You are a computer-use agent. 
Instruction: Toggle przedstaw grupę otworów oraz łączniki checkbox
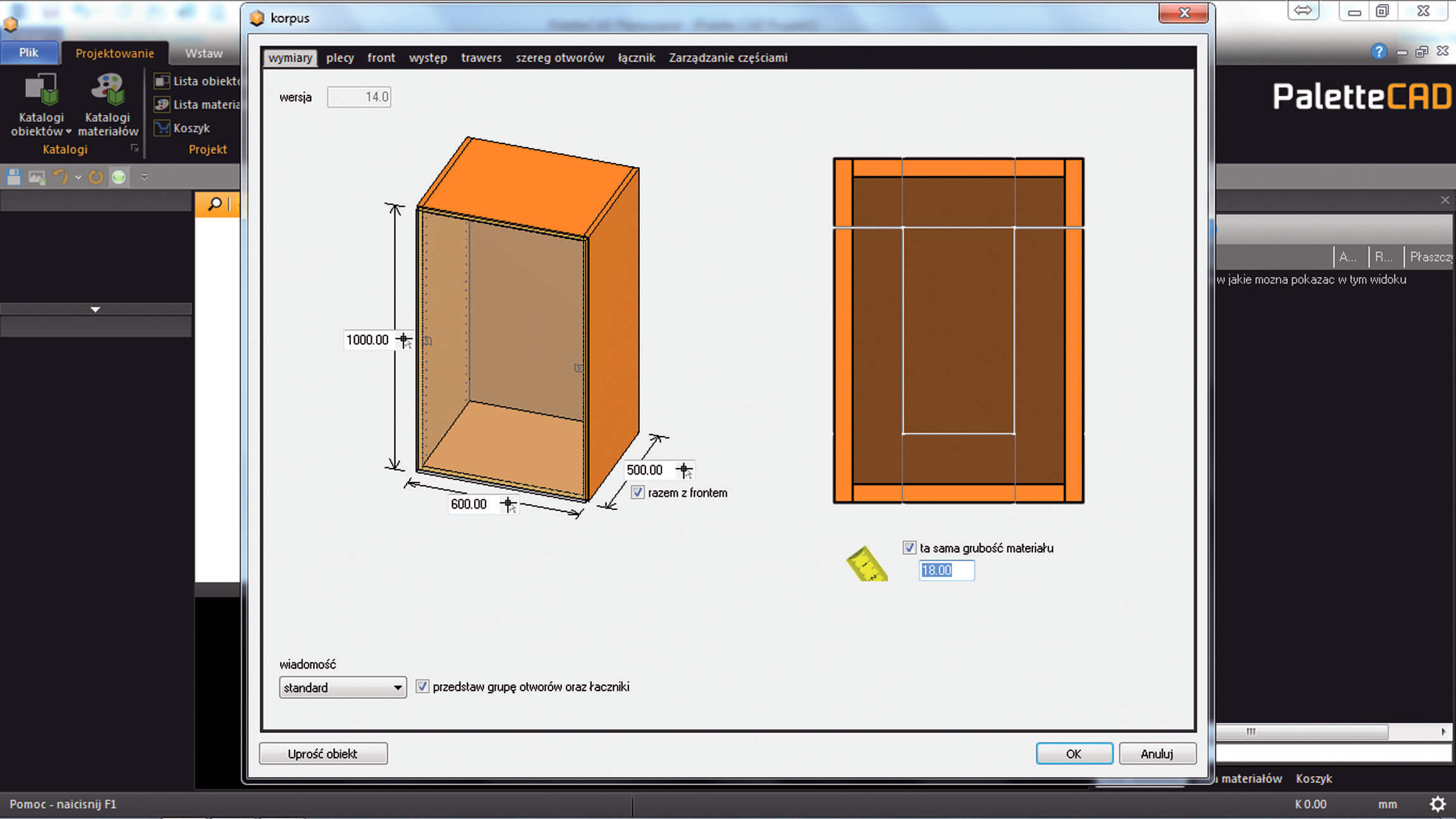click(x=422, y=687)
